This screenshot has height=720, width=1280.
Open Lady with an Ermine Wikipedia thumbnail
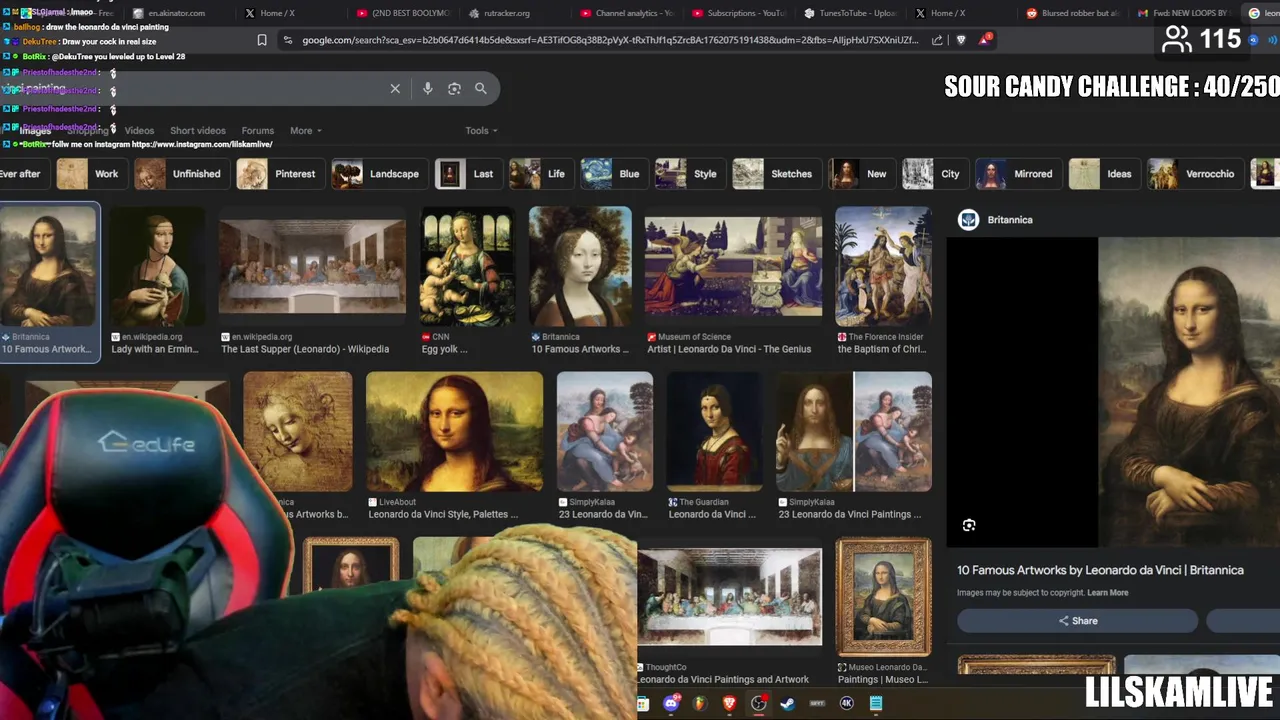pos(156,266)
